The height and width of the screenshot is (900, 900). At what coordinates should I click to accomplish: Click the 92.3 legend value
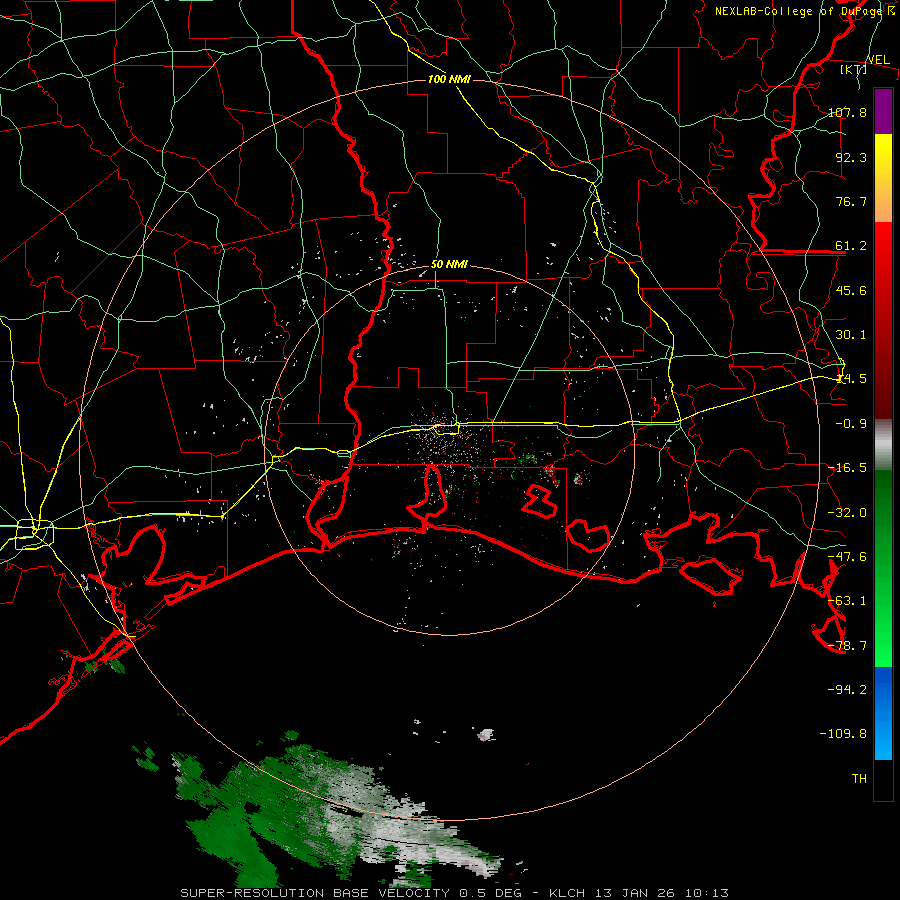coord(851,157)
